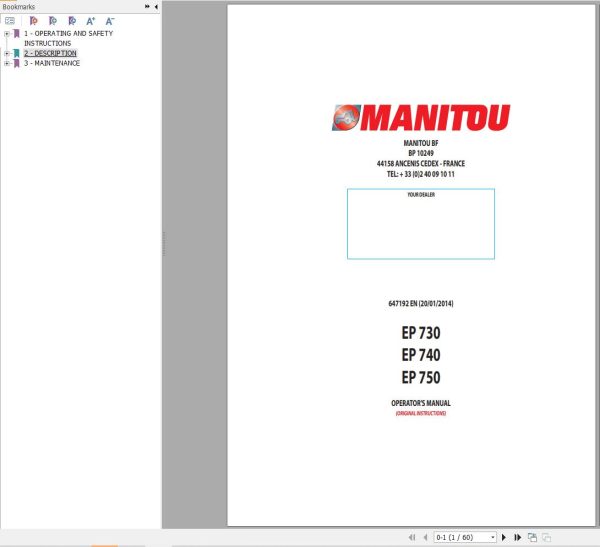Jump to the last page
This screenshot has height=547, width=600.
pyautogui.click(x=518, y=537)
